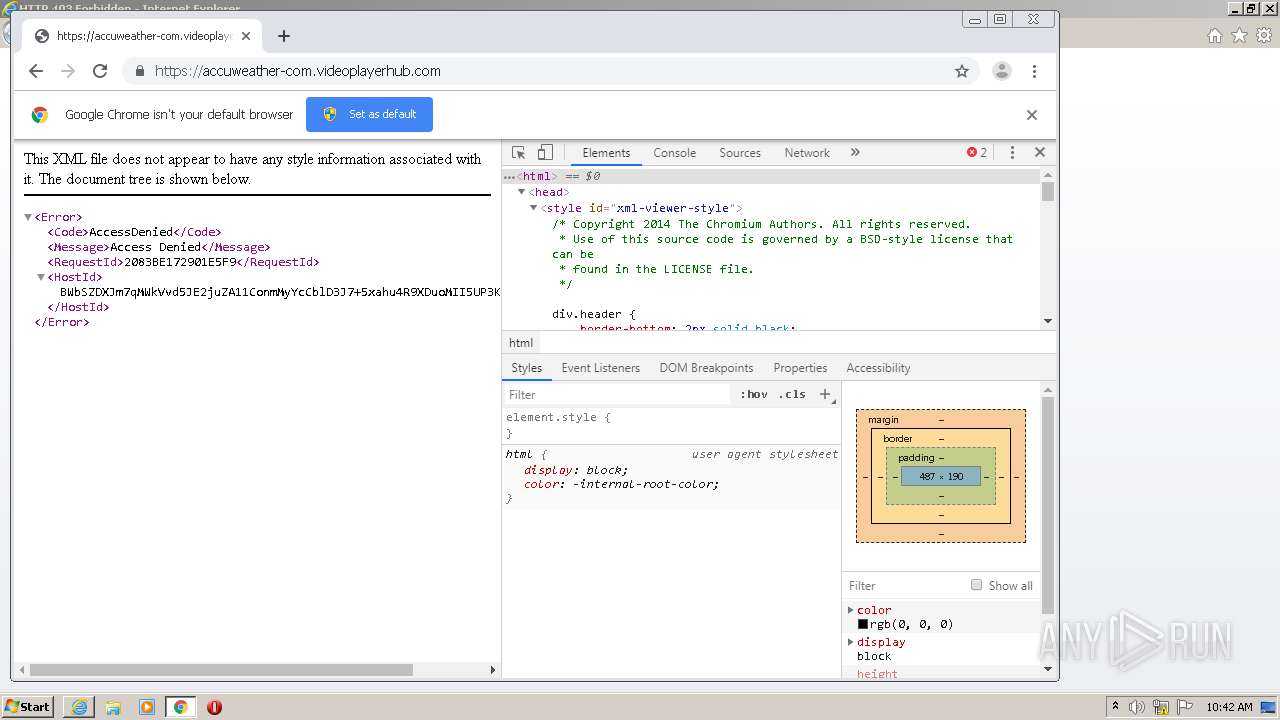This screenshot has height=720, width=1280.
Task: Open Internet Explorer's tools gear
Action: point(1263,35)
